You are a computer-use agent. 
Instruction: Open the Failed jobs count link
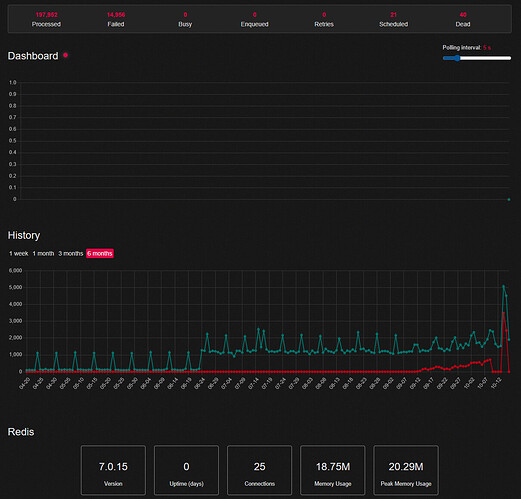116,19
